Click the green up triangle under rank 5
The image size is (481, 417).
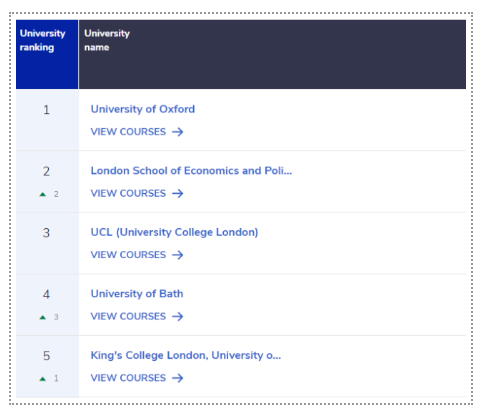(x=43, y=379)
